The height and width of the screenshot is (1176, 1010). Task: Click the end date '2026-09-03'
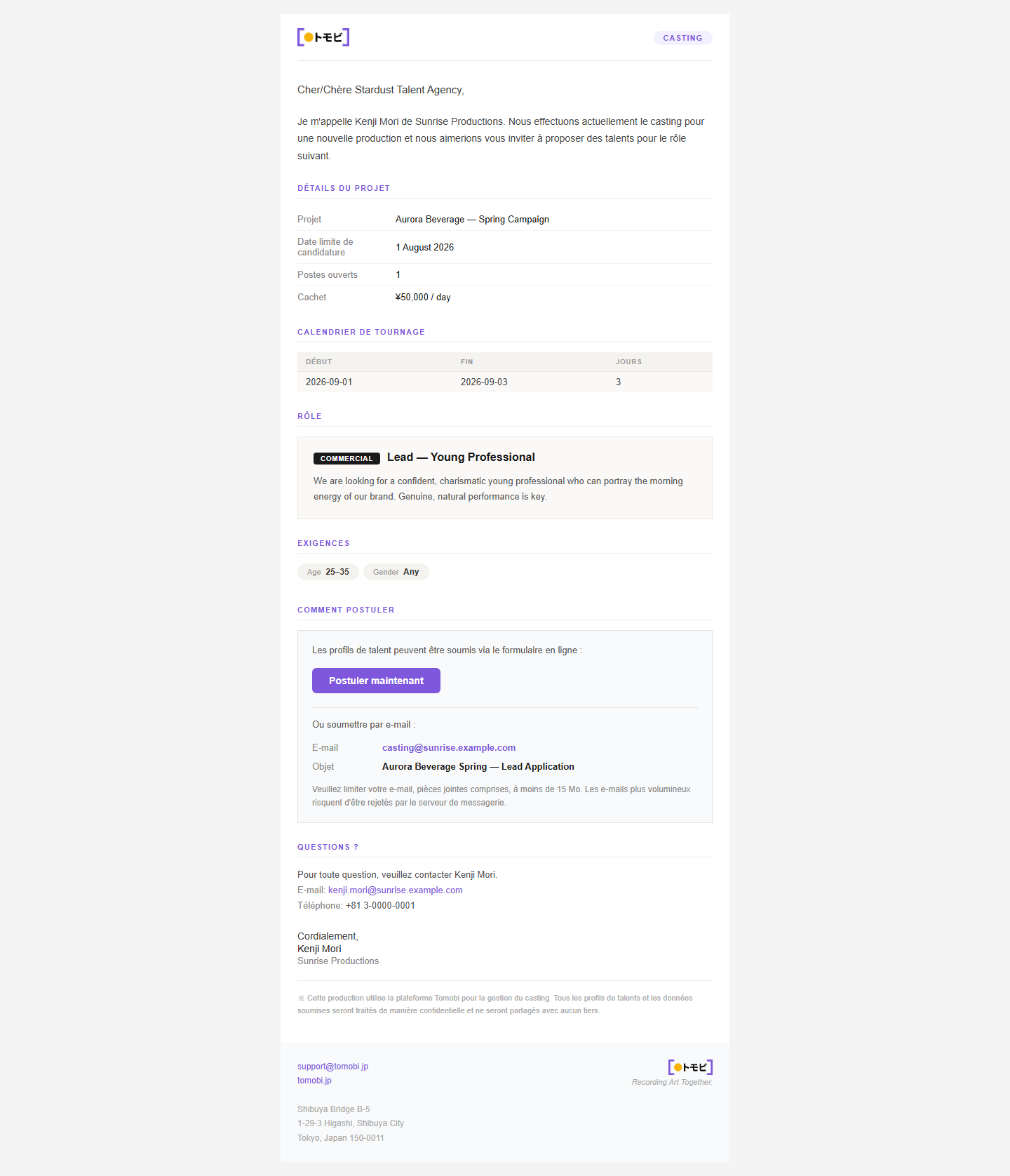[484, 382]
